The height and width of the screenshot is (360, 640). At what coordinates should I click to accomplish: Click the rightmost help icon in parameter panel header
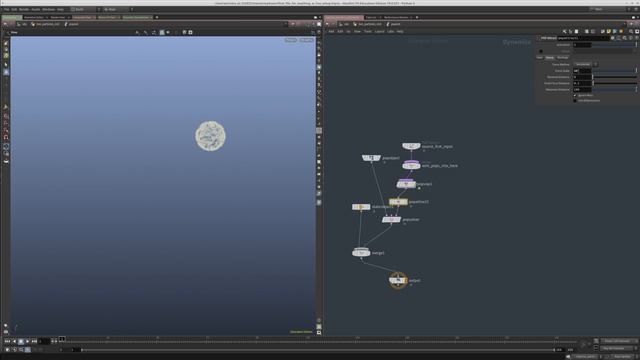(x=636, y=38)
